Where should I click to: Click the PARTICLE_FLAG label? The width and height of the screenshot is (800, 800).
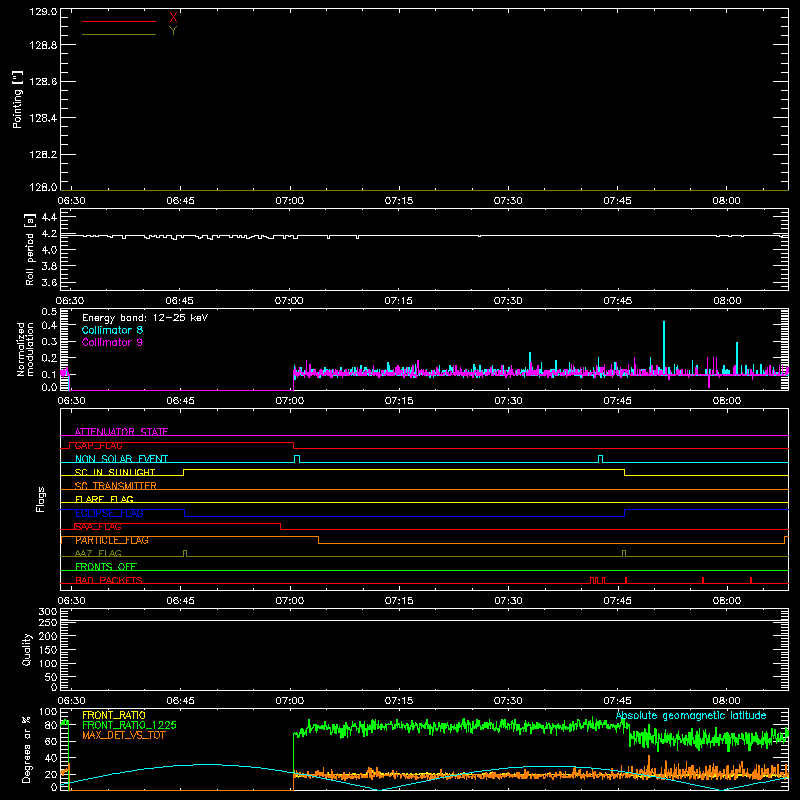[x=112, y=540]
